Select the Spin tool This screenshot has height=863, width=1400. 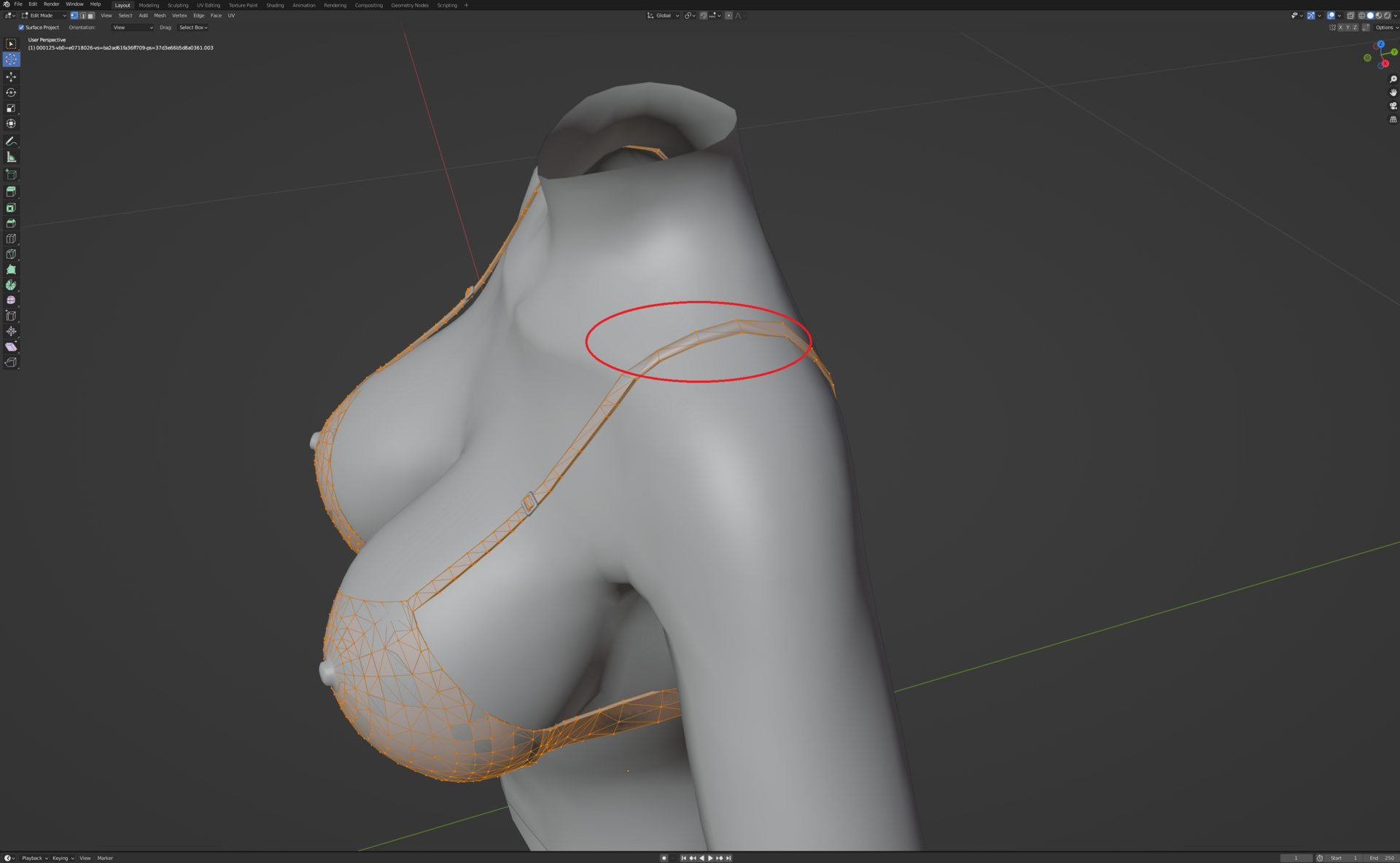pyautogui.click(x=11, y=285)
